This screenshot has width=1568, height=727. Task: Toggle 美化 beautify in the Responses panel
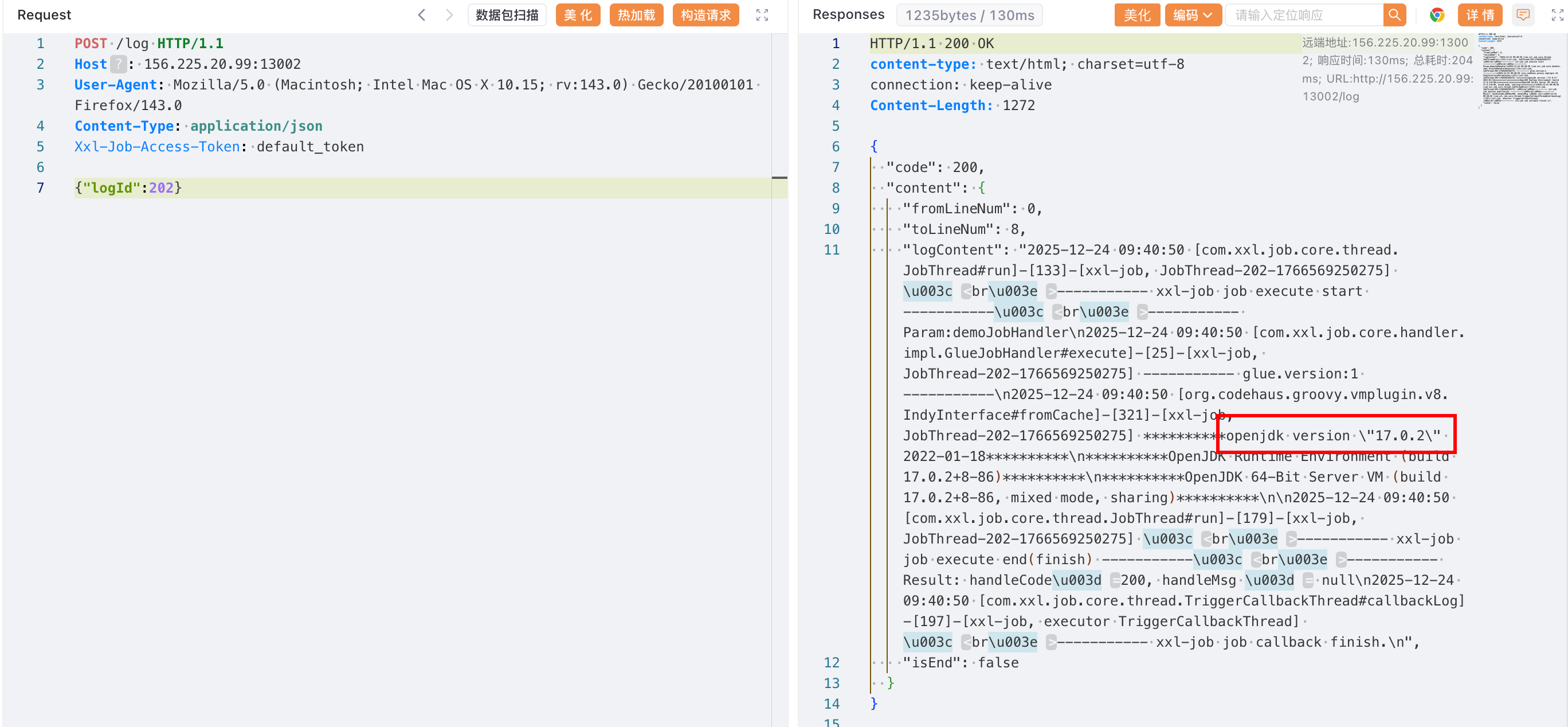point(1136,14)
